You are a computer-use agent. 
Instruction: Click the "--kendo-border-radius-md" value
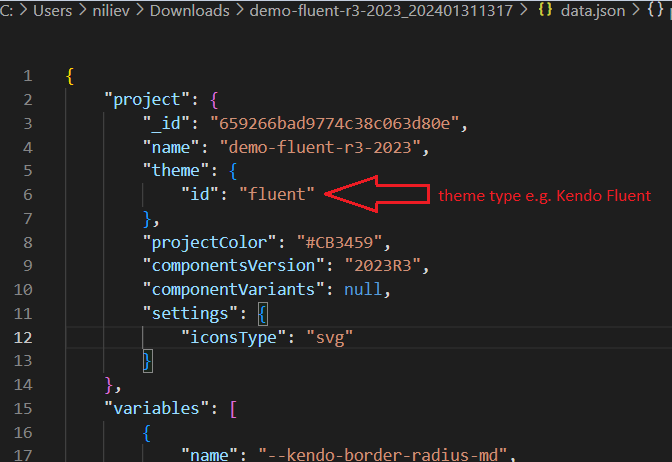(382, 454)
